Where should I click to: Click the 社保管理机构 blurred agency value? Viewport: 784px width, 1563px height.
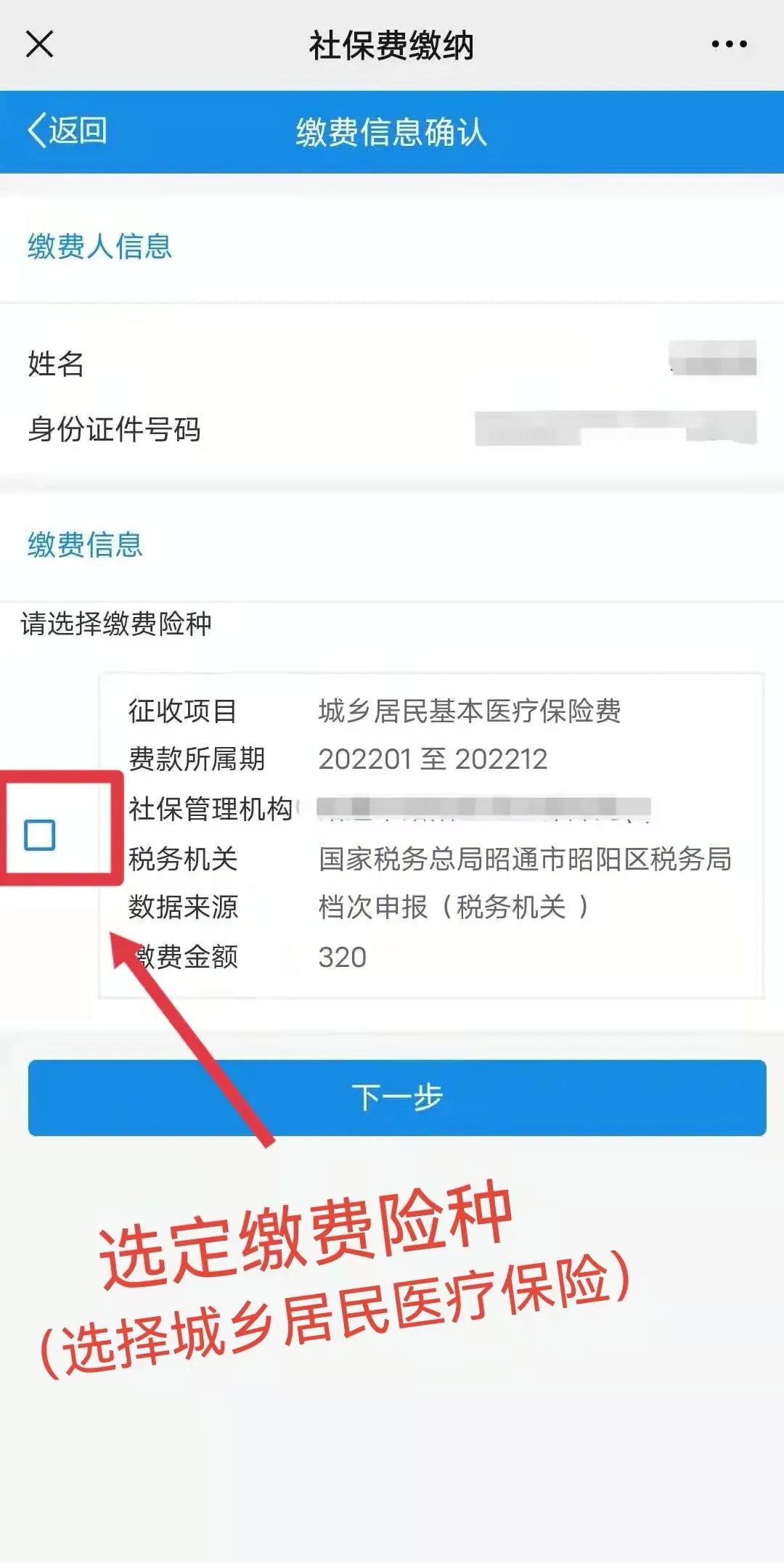483,808
